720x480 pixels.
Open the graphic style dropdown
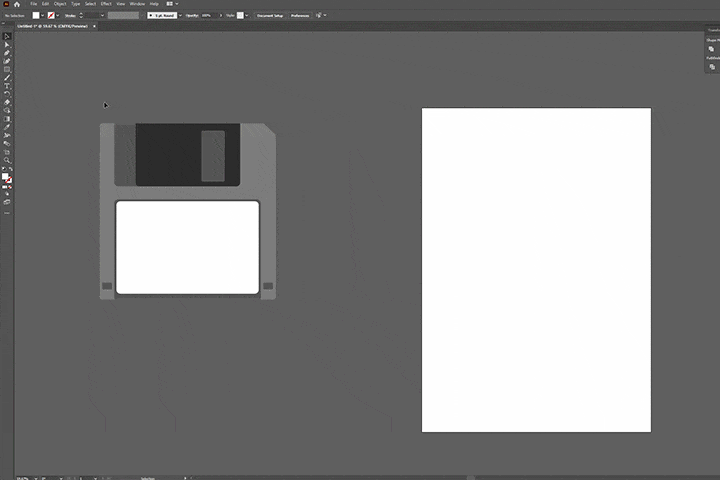click(247, 16)
